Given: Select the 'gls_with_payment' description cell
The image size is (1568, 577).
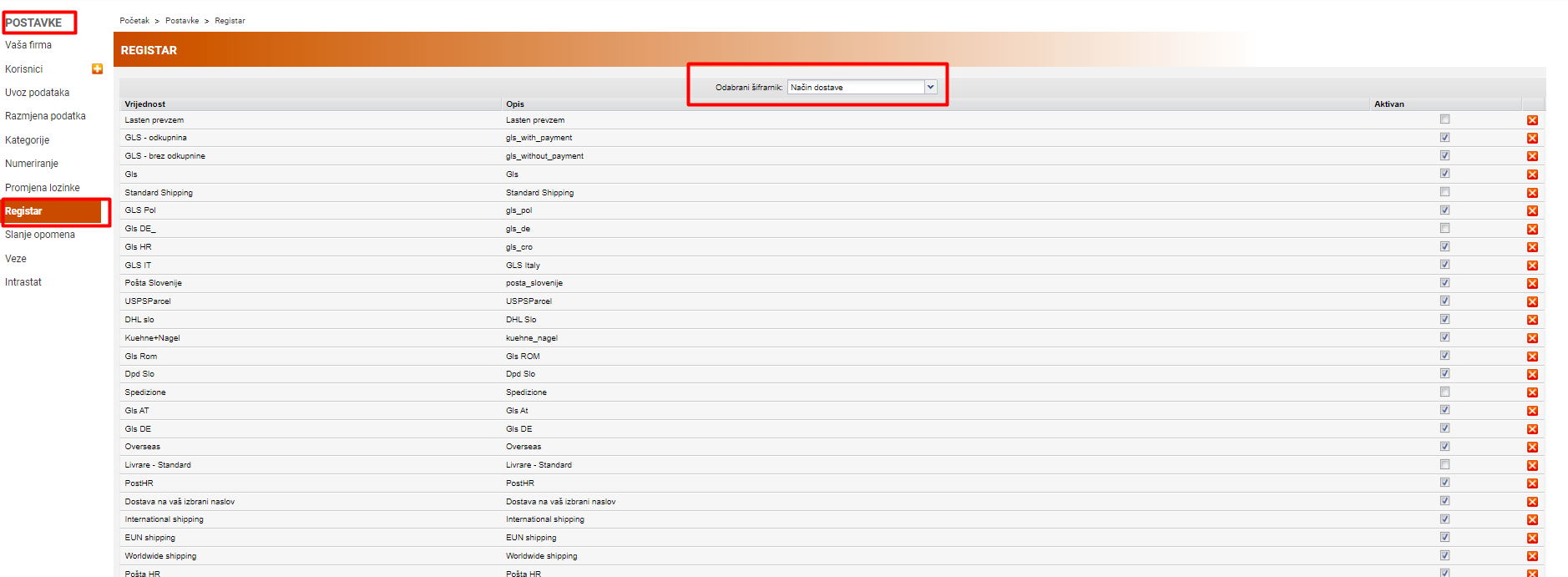Looking at the screenshot, I should pos(539,138).
